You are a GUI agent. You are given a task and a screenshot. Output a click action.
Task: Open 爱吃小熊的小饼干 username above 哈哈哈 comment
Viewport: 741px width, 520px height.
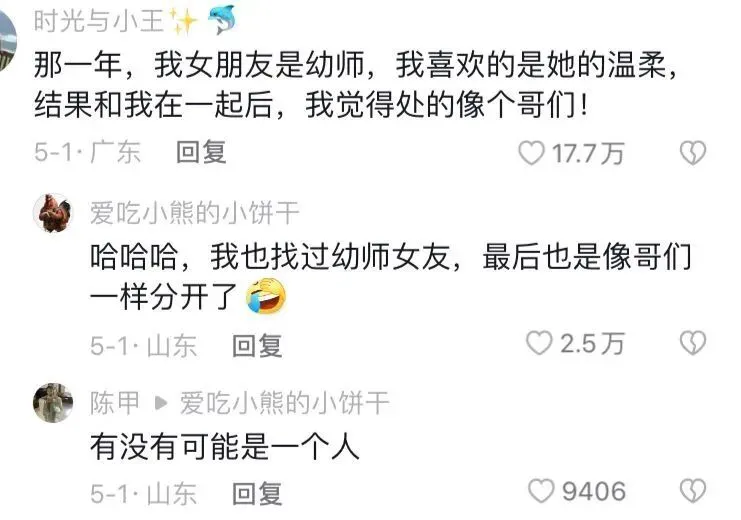click(195, 213)
